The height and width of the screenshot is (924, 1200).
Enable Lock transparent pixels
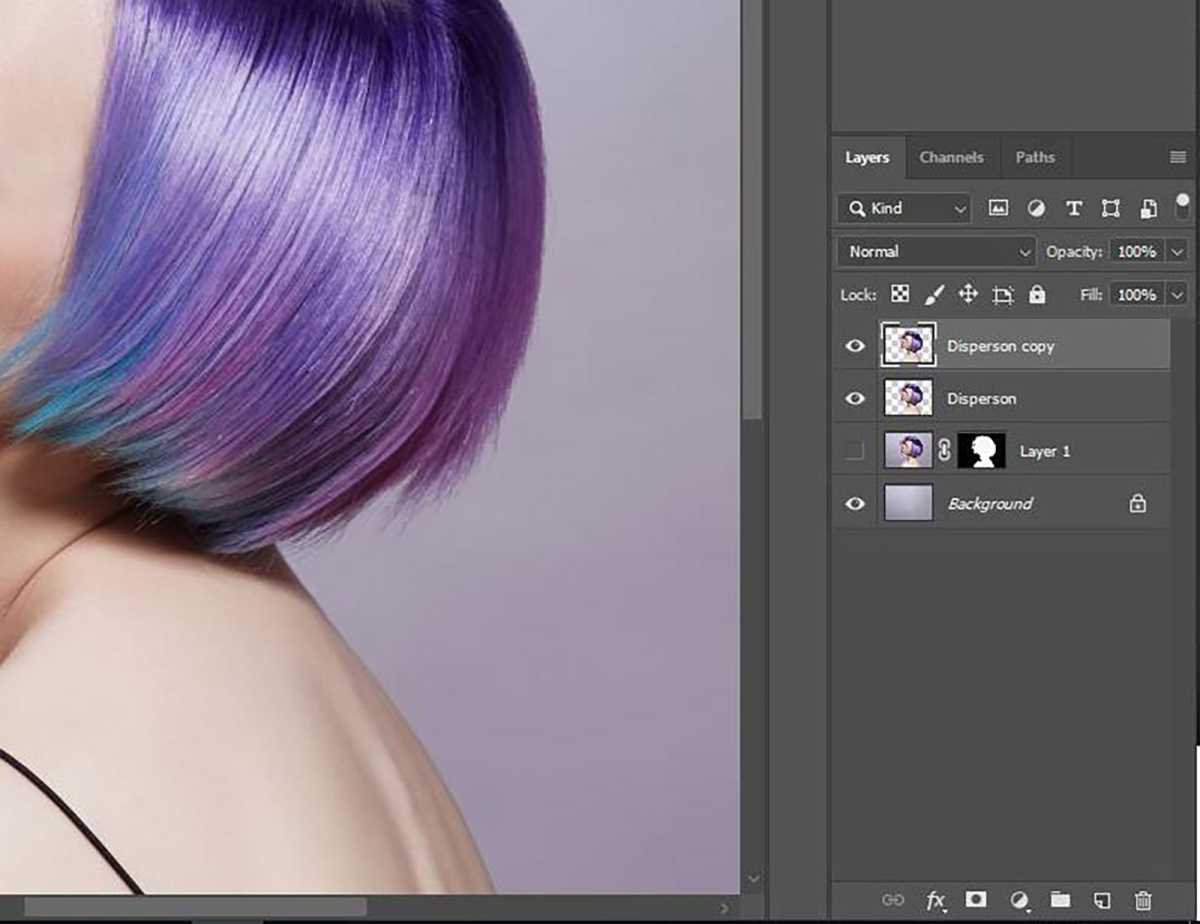click(x=900, y=294)
